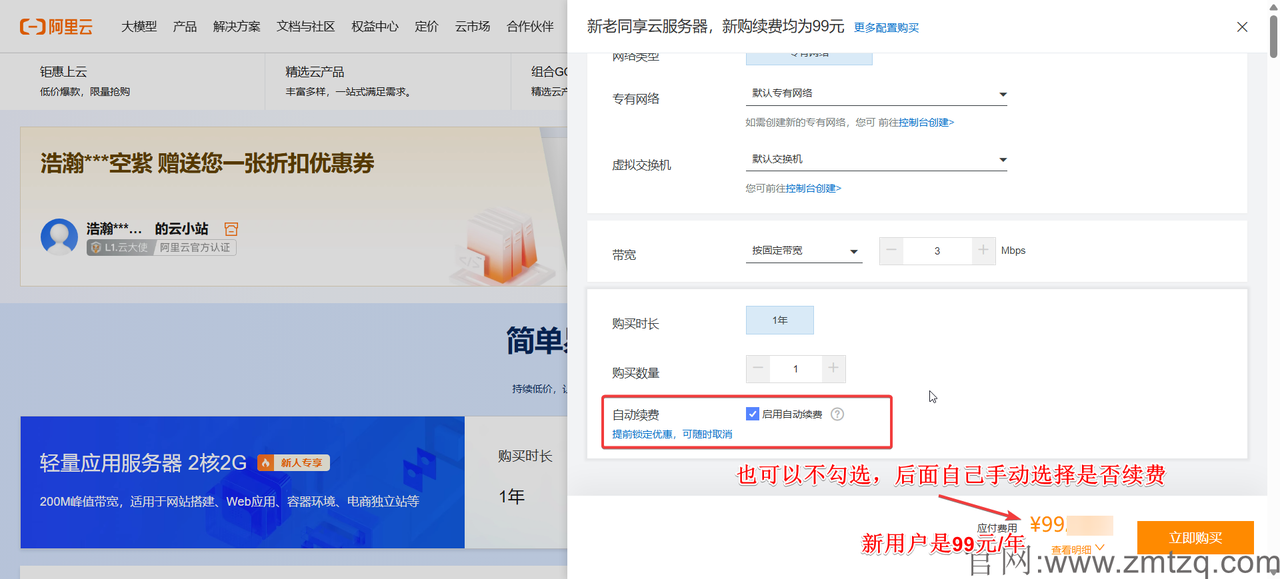
Task: Open the 权益中心 menu item
Action: [375, 27]
